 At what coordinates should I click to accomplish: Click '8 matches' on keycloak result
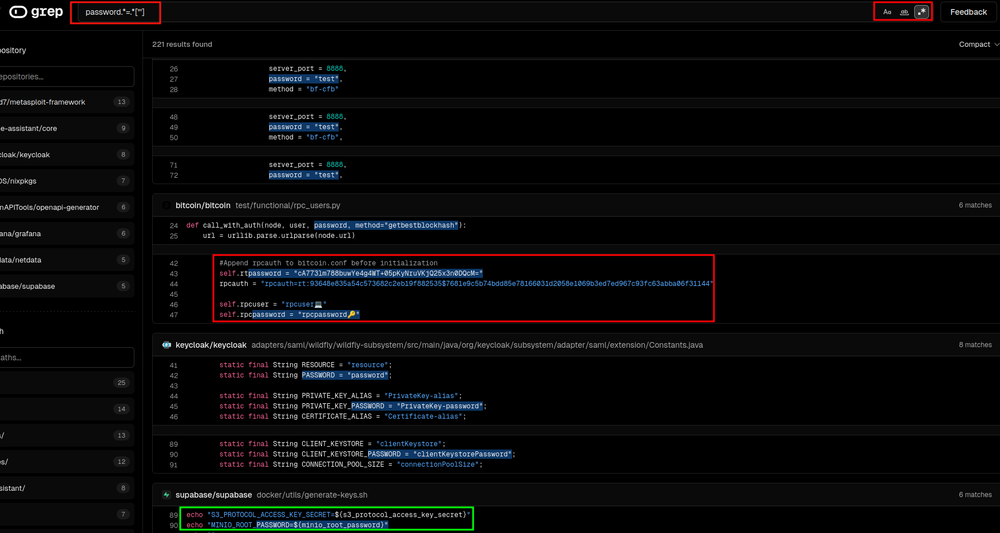[975, 345]
